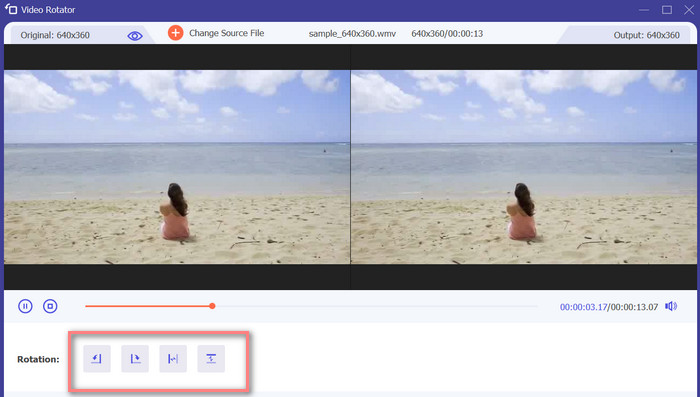Viewport: 700px width, 397px height.
Task: Click the original video preview on left
Action: click(177, 167)
